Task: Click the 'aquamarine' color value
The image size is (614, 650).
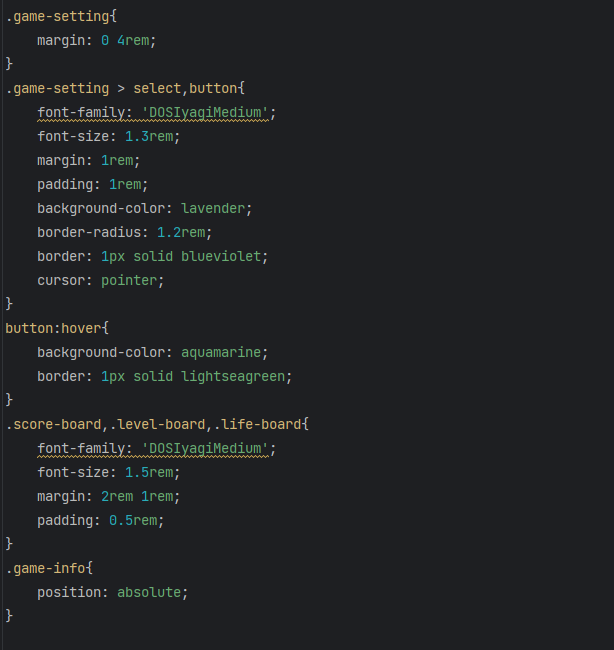Action: click(x=221, y=352)
